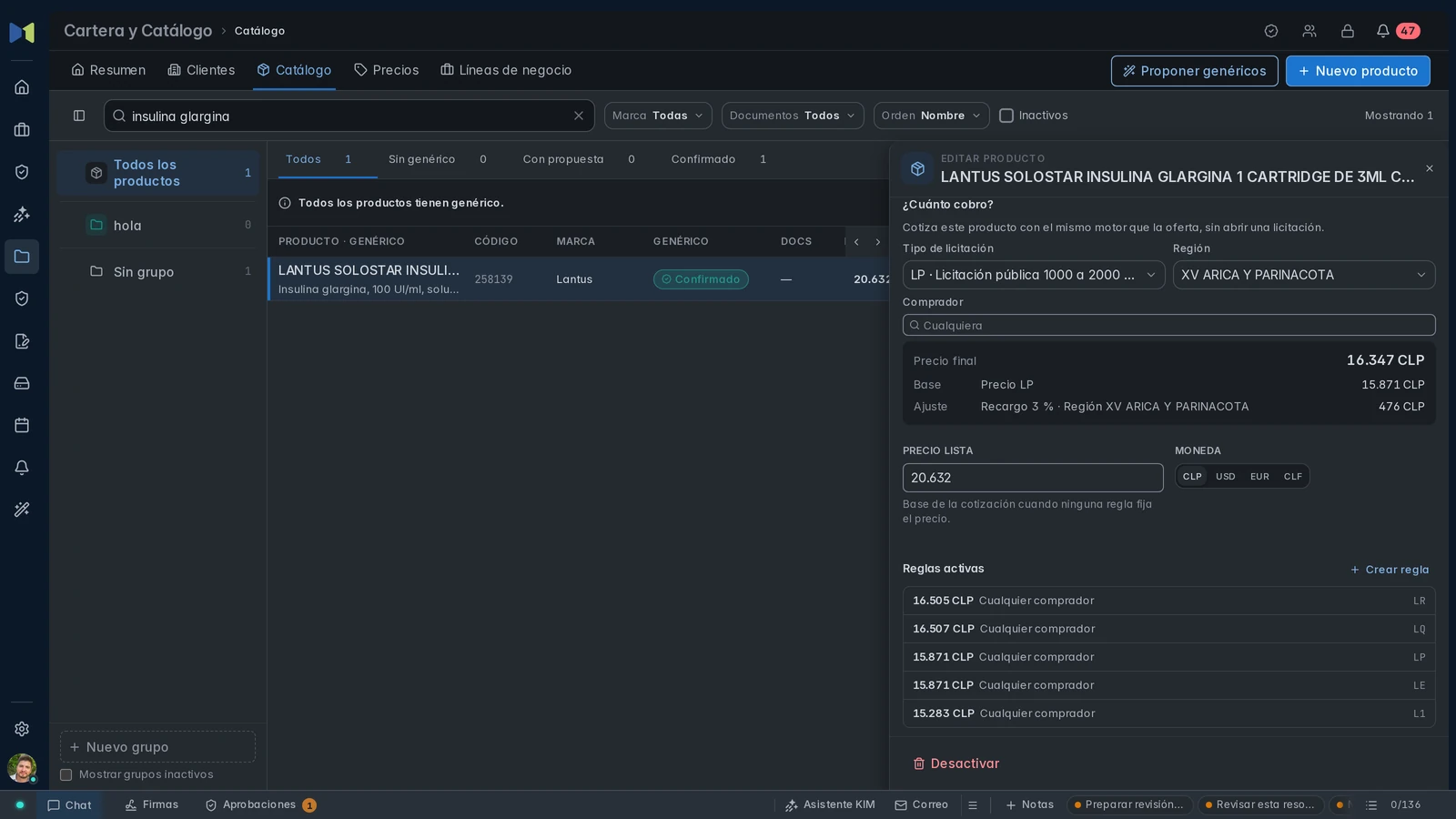Viewport: 1456px width, 819px height.
Task: Open settings gear in left sidebar
Action: click(x=22, y=729)
